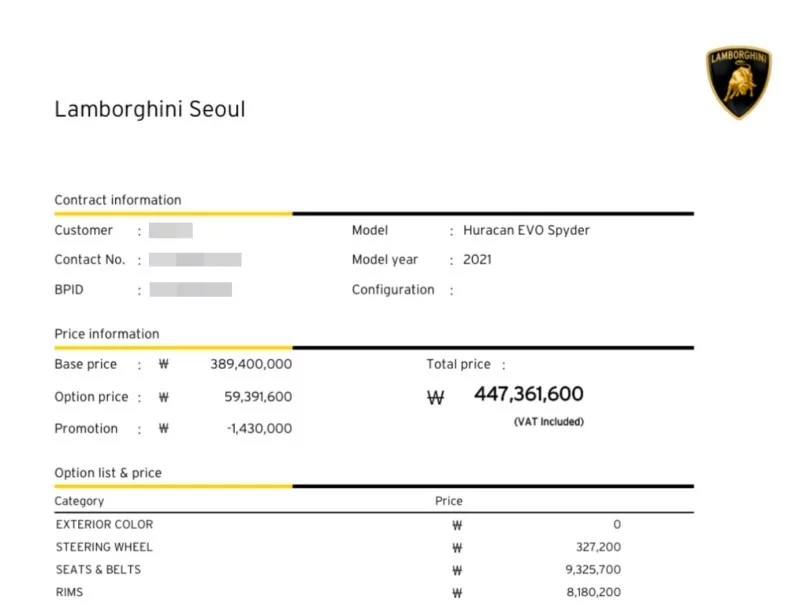Click the STEERING WHEEL option row
Image resolution: width=809 pixels, height=606 pixels.
pos(104,548)
